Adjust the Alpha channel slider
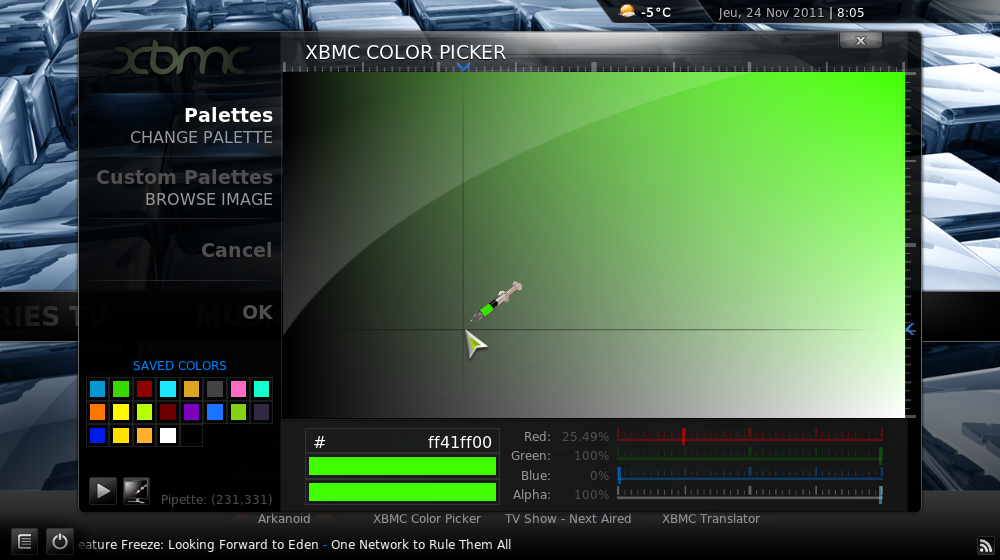Viewport: 1000px width, 560px height. pos(750,494)
